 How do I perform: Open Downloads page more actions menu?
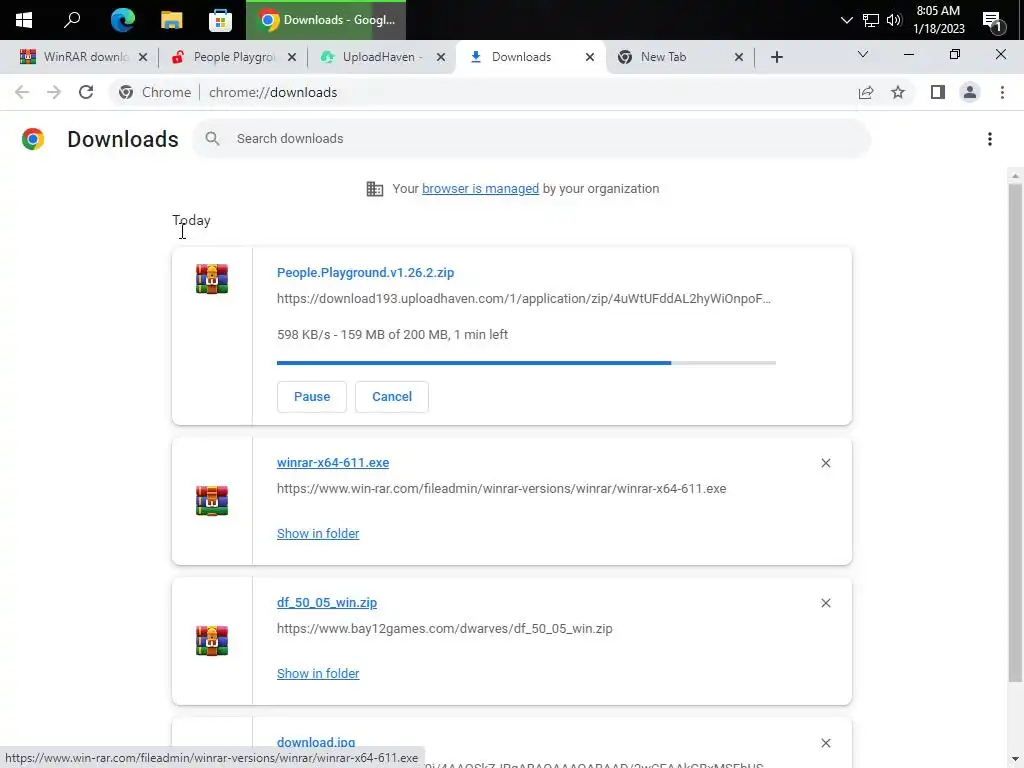990,138
